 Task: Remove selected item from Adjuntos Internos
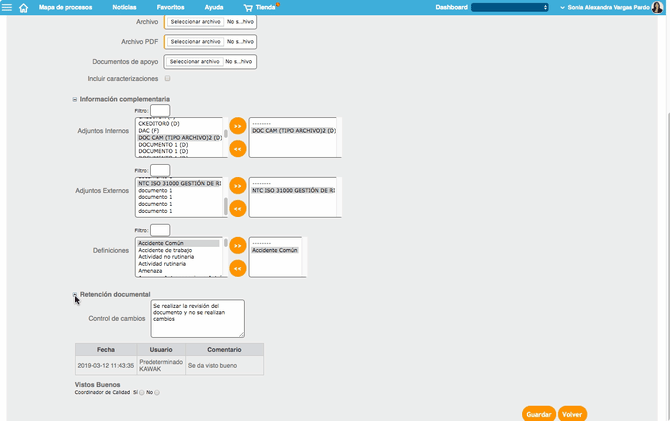(x=237, y=149)
